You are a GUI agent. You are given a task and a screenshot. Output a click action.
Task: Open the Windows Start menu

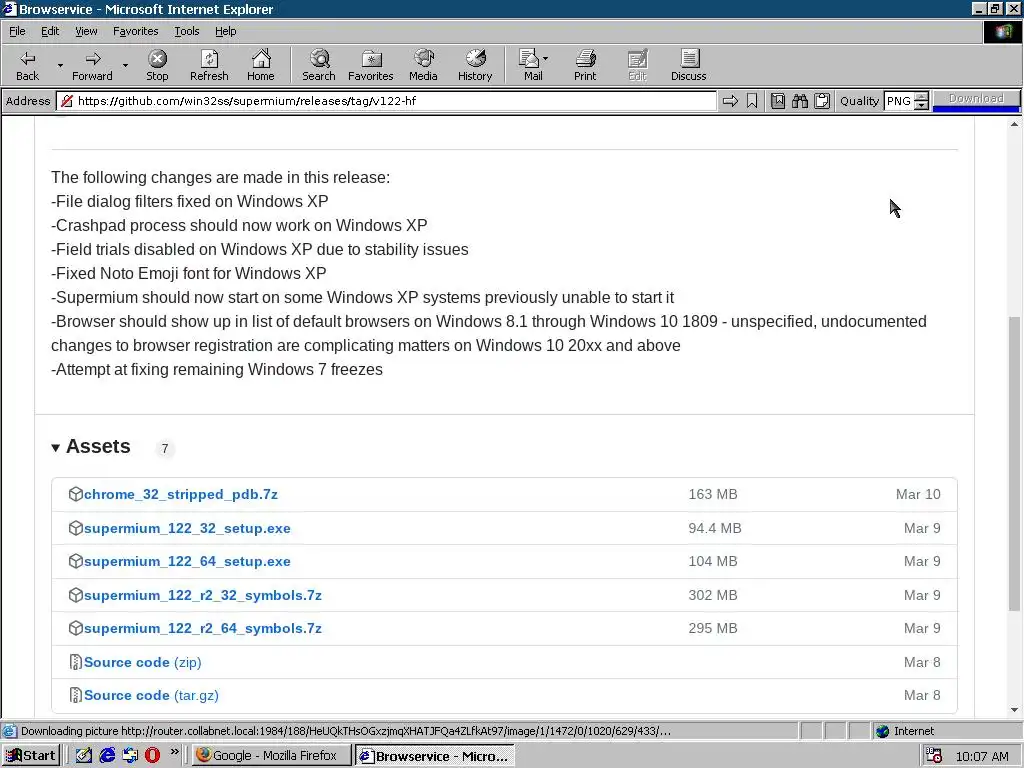coord(31,756)
